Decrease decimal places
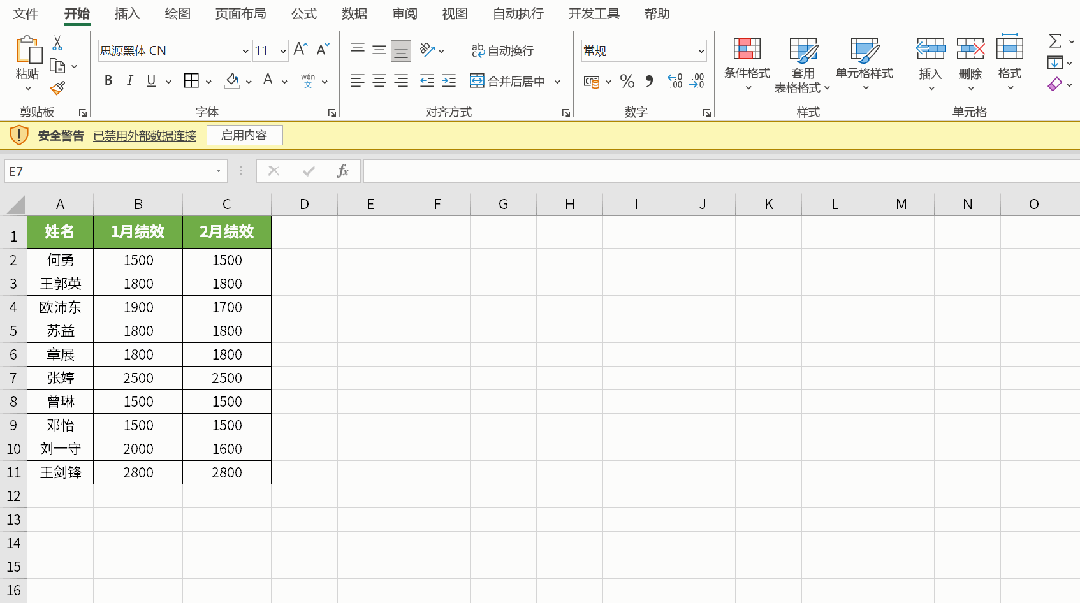 tap(697, 81)
